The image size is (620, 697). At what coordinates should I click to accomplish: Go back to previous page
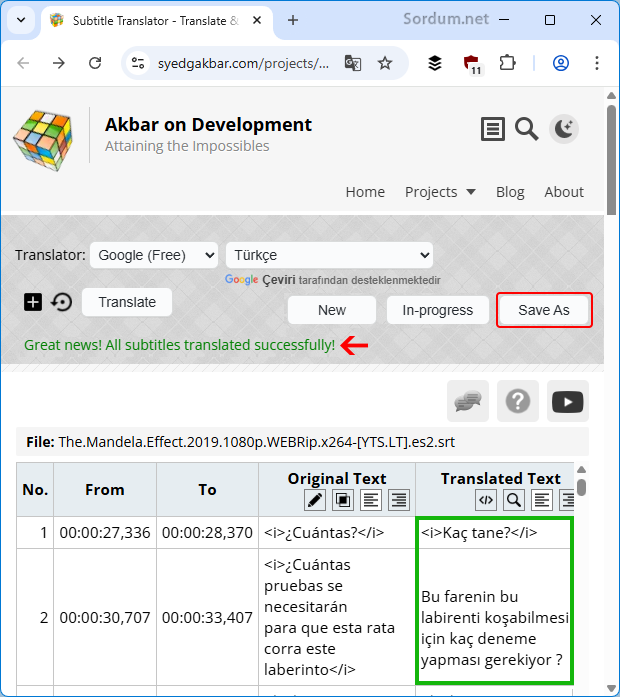point(23,63)
